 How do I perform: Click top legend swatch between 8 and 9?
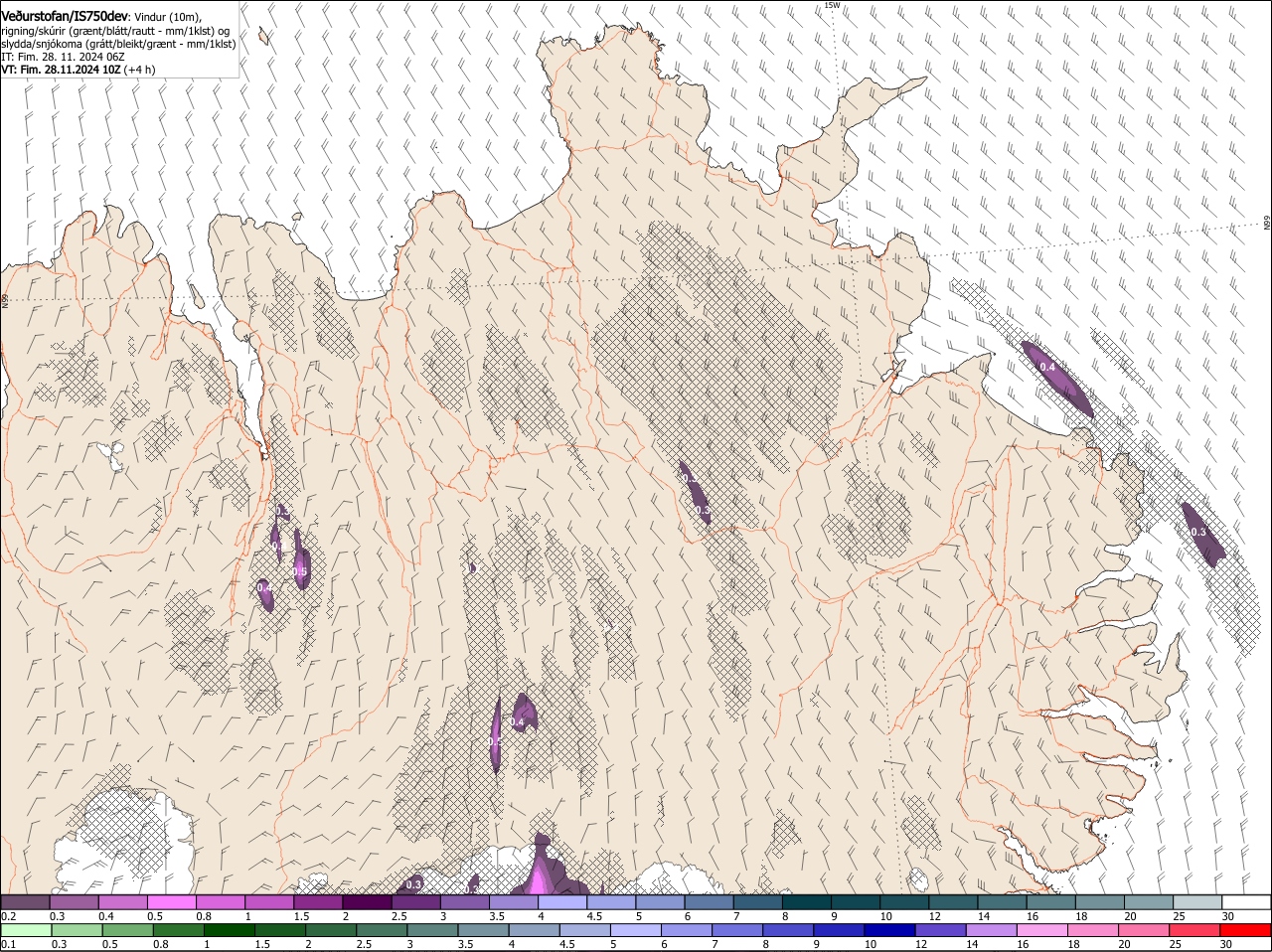click(807, 902)
